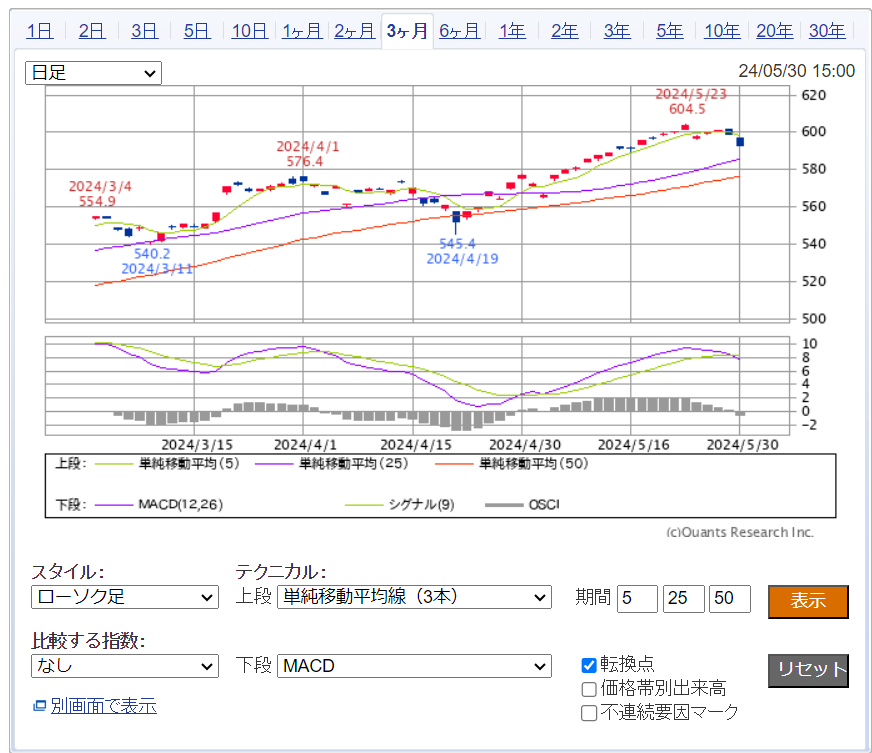
Task: Open the 別画面で表示 link
Action: tap(103, 706)
